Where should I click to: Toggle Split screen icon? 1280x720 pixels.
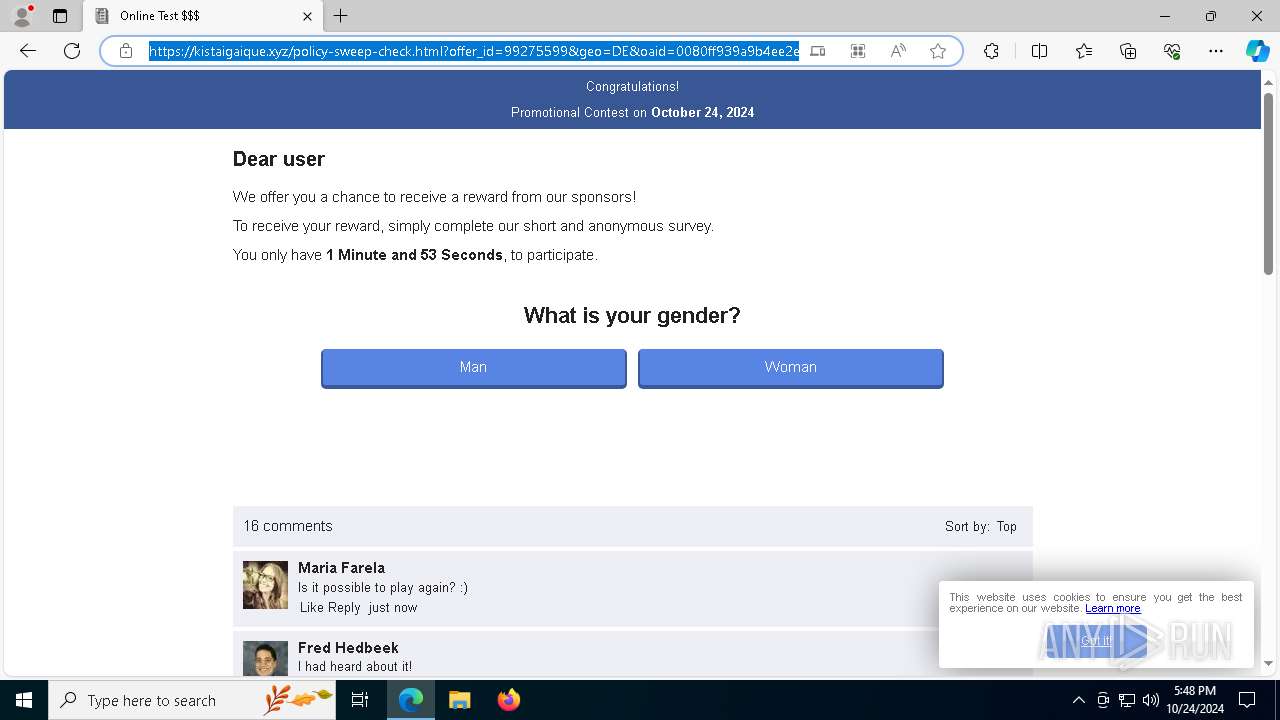click(1039, 51)
